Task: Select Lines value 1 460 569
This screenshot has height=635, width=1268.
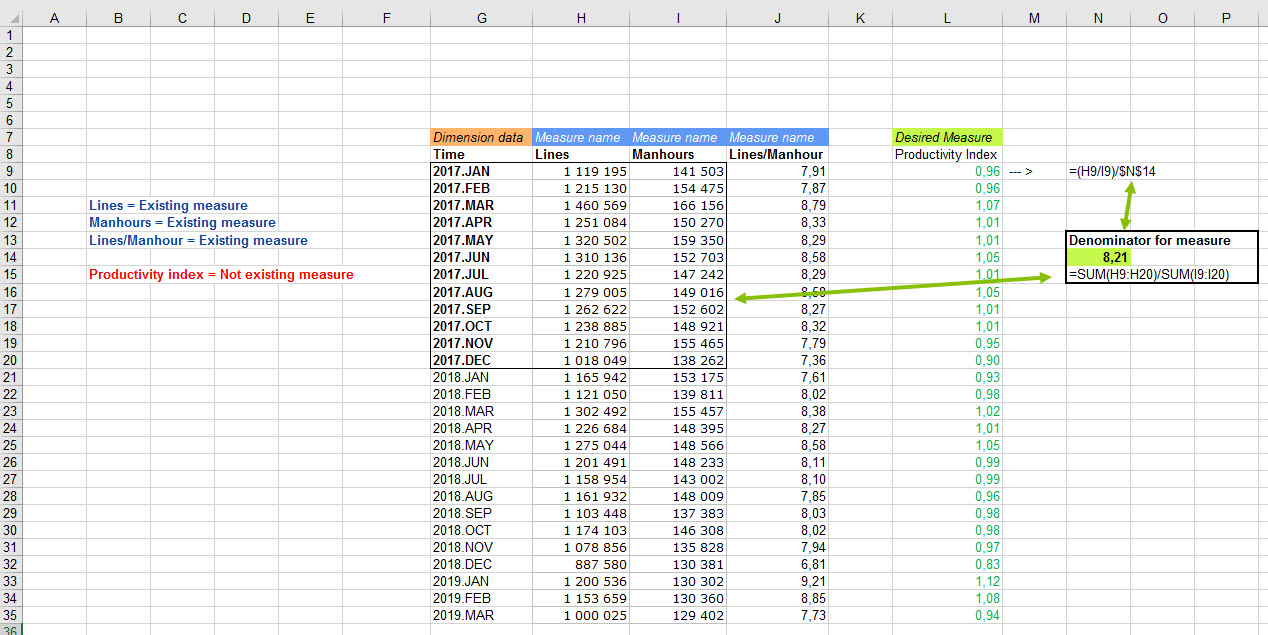Action: (580, 205)
